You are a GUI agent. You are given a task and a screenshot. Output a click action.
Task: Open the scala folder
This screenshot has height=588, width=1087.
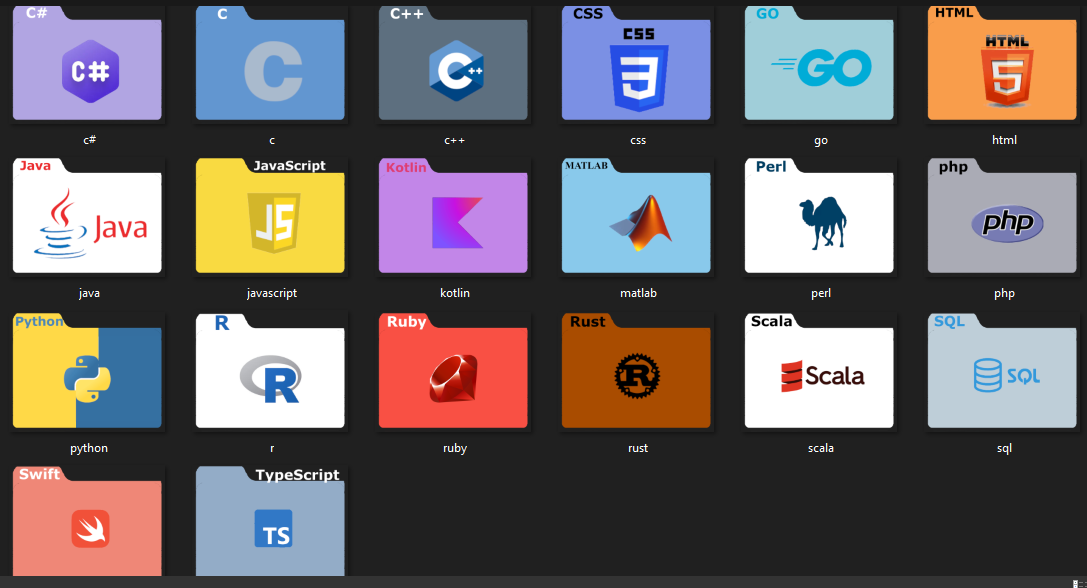(820, 370)
